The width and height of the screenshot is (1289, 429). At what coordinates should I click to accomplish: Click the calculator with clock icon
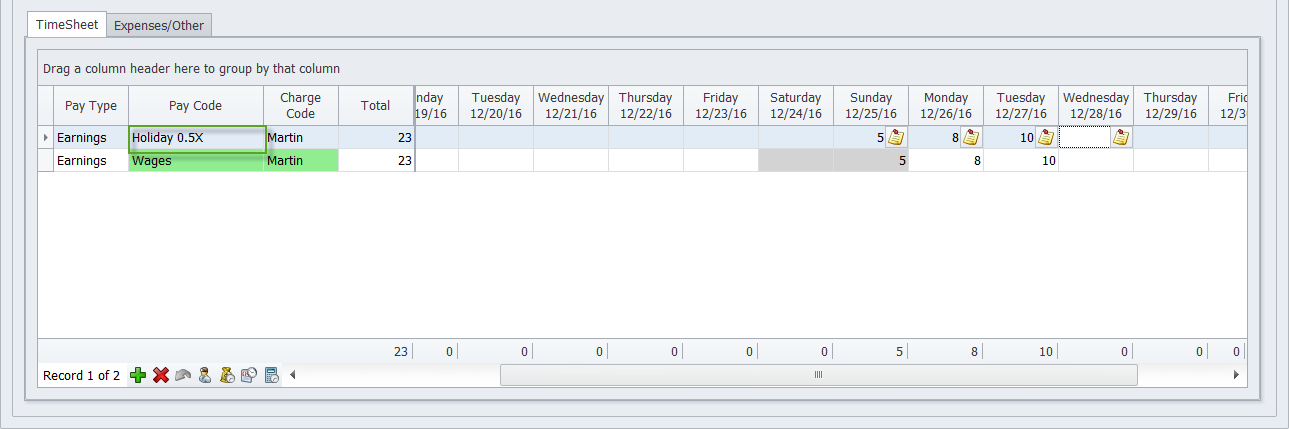pos(271,375)
